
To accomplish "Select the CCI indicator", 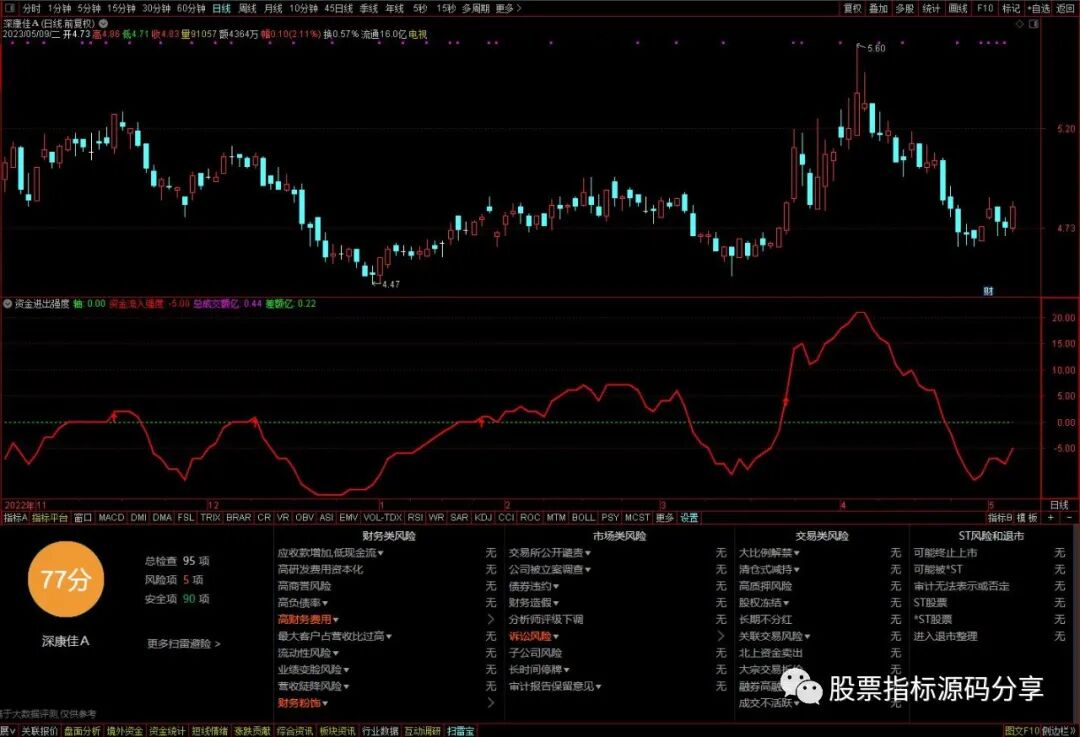I will (506, 517).
